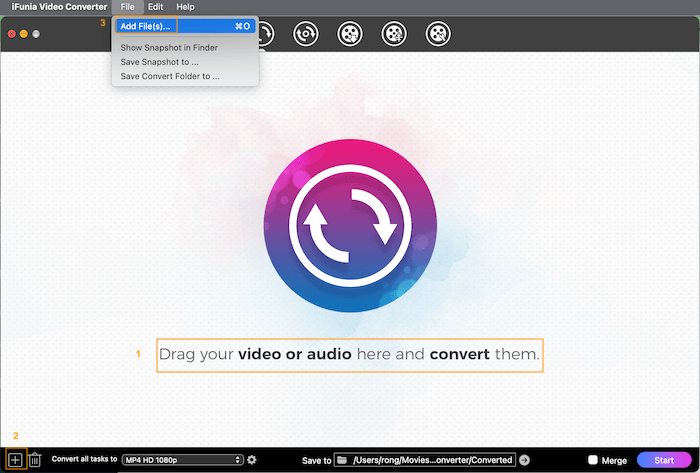Open the File menu
Screen dimensions: 700x473
127,7
